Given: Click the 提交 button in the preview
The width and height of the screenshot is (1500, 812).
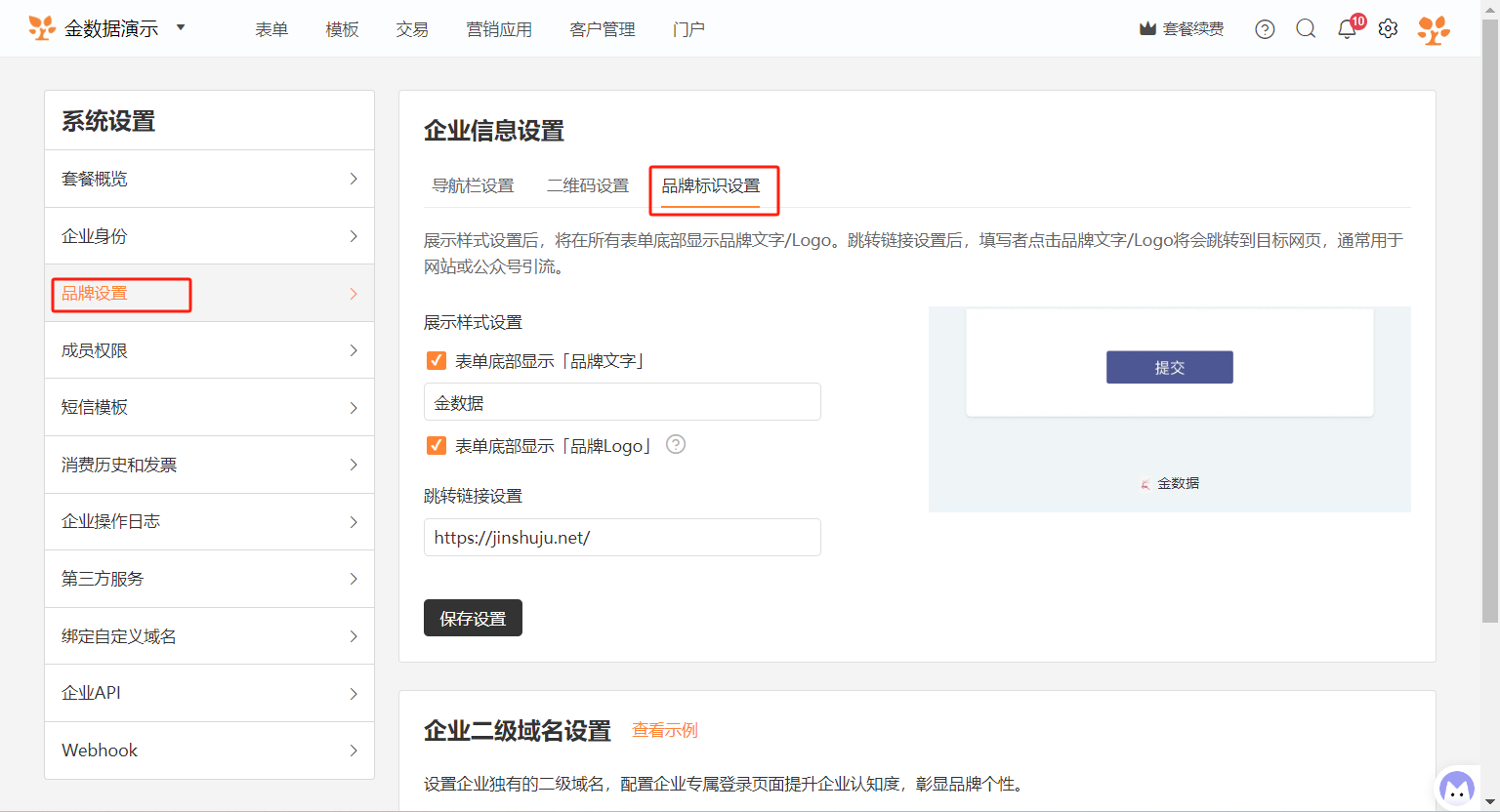Looking at the screenshot, I should tap(1170, 367).
